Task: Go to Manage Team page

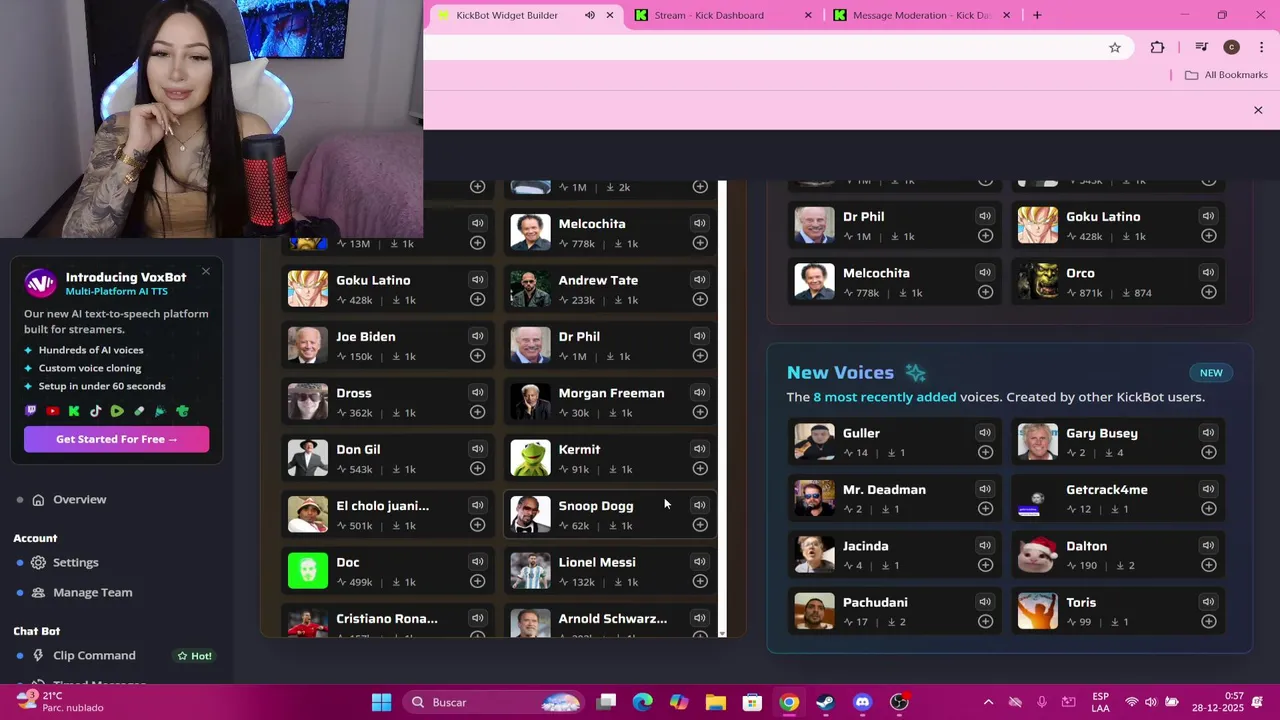Action: pos(92,593)
